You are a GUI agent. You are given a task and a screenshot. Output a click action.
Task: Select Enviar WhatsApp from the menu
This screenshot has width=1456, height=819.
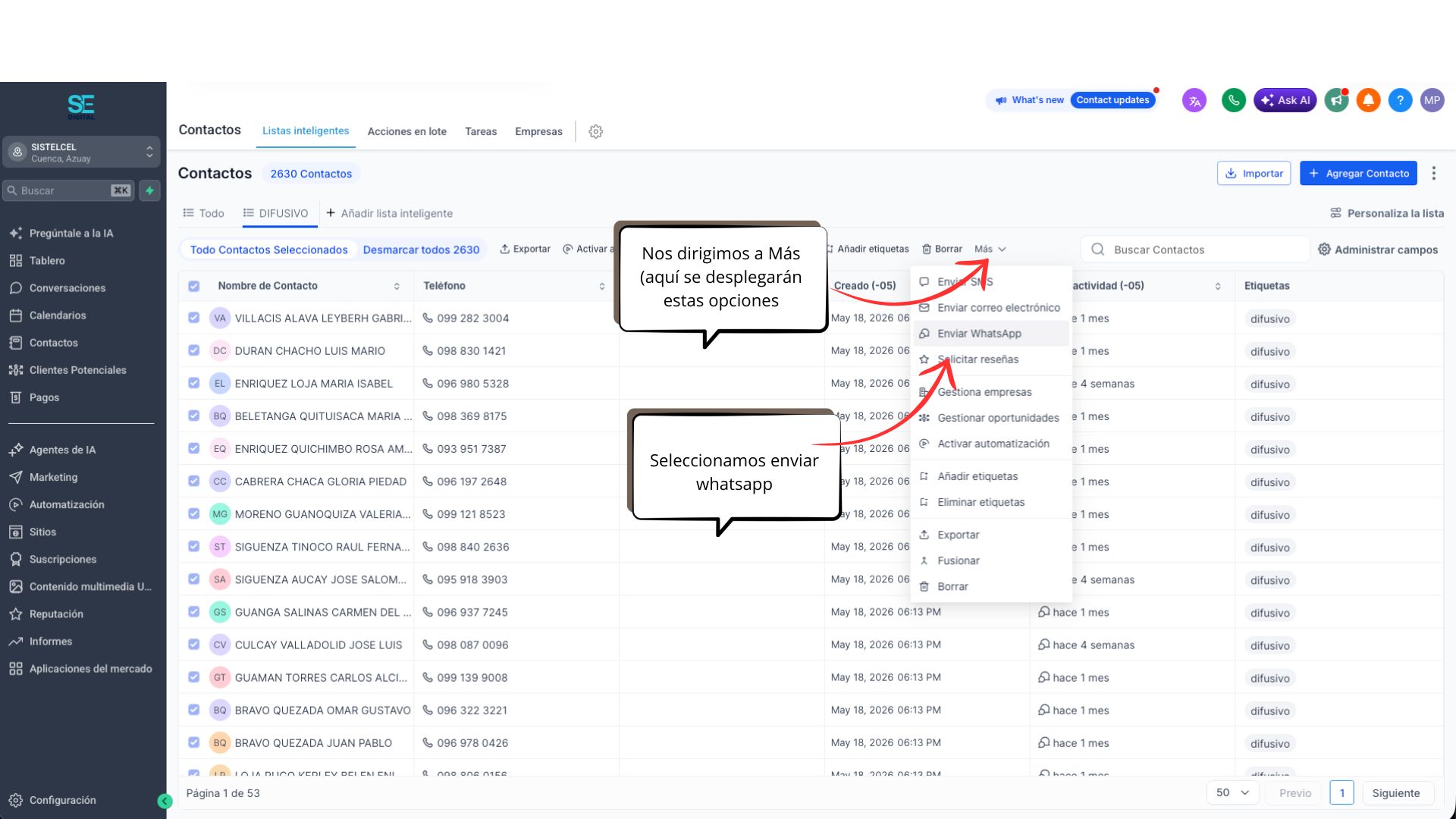point(979,334)
